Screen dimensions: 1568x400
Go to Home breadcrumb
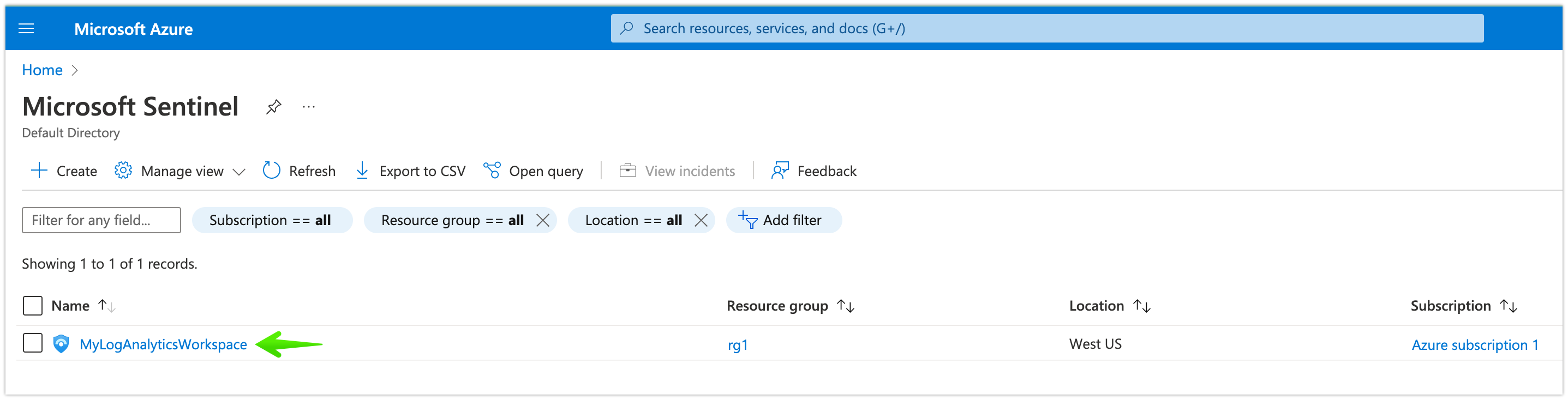point(42,70)
